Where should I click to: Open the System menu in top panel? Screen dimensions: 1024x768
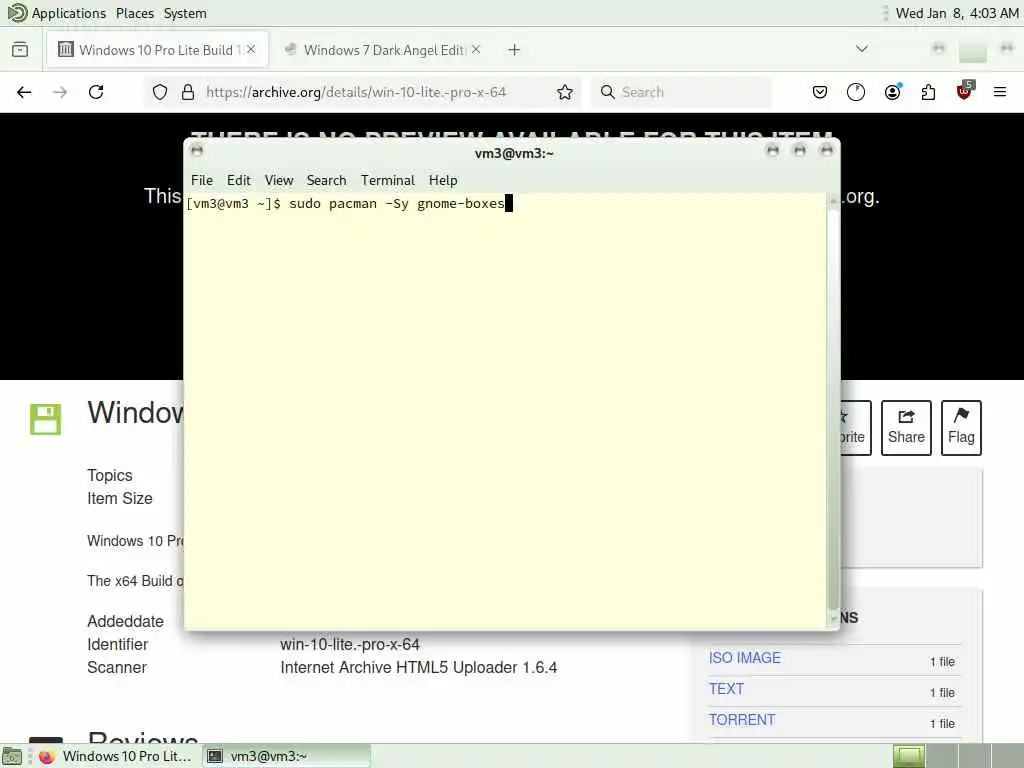(x=185, y=13)
